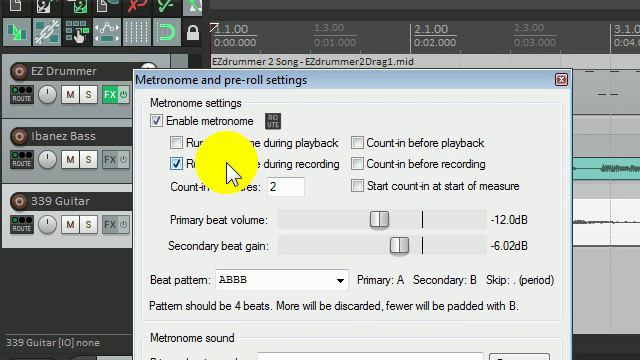The image size is (640, 360).
Task: Select EZ Drummer track name
Action: (x=64, y=71)
